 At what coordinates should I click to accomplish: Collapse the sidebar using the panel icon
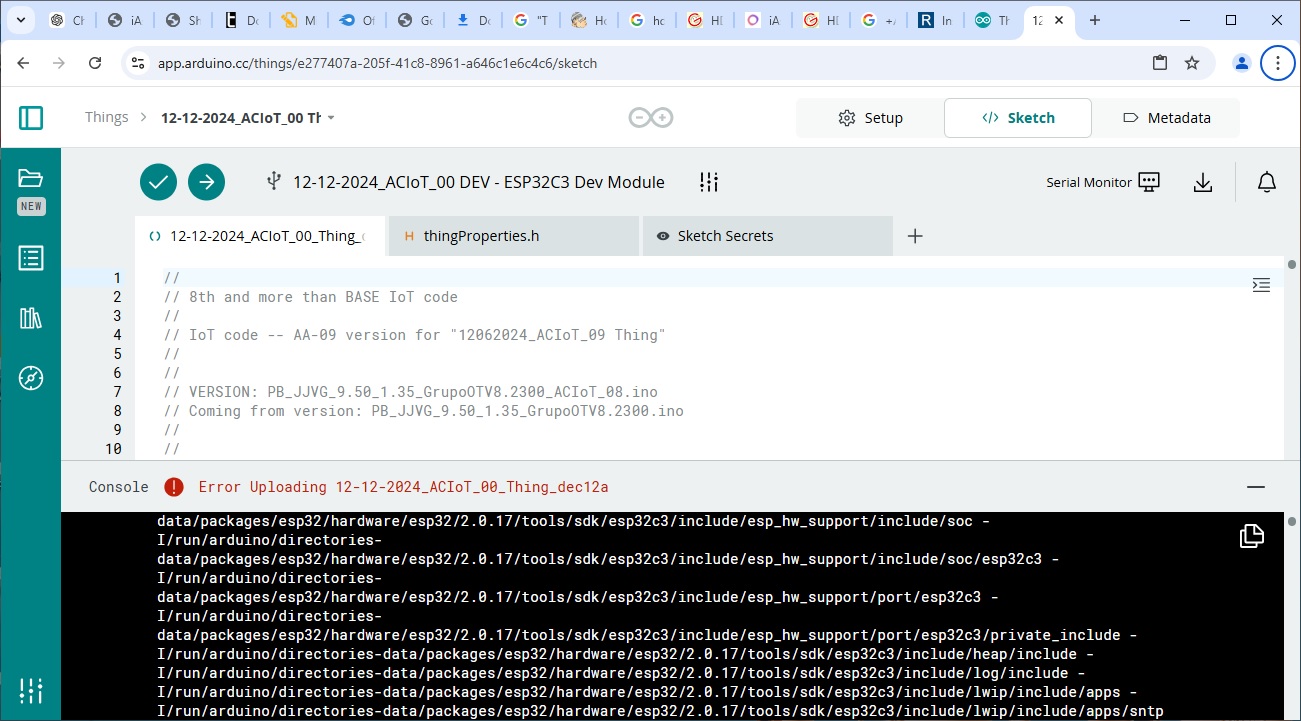point(31,117)
